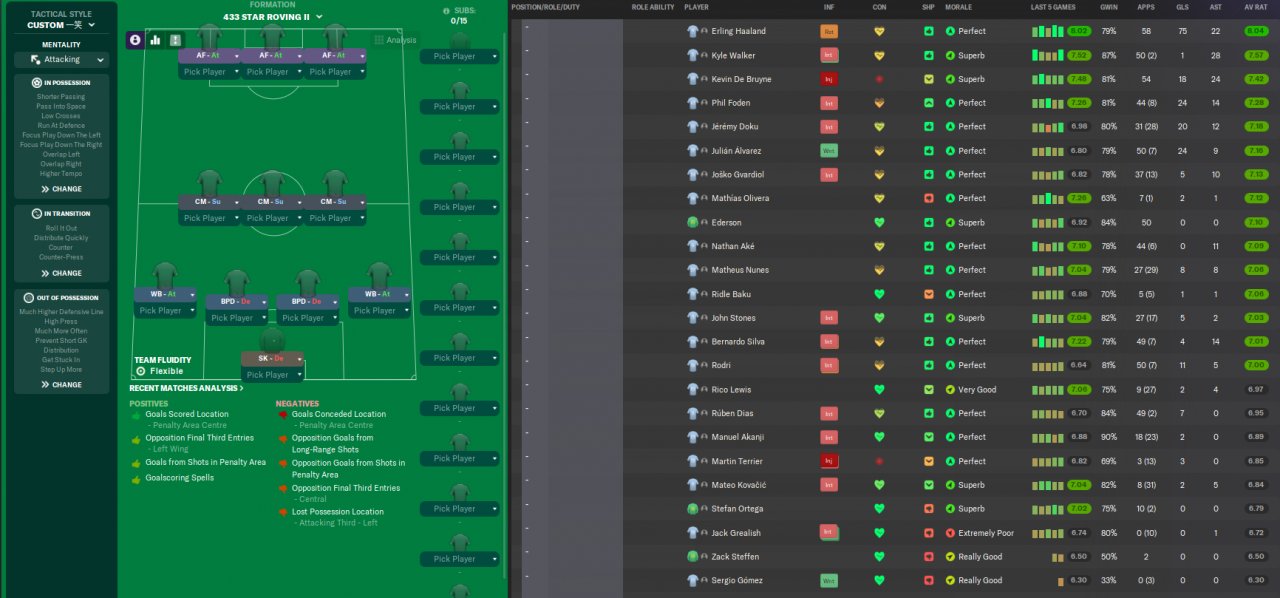Click Erling Haaland's orange Rot status icon
Image resolution: width=1280 pixels, height=598 pixels.
point(828,31)
